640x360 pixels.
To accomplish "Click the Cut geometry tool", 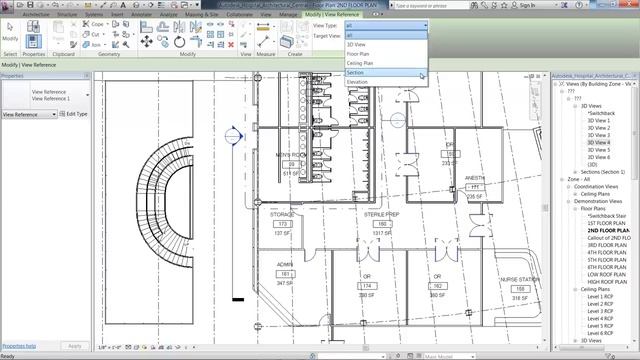I will coord(91,34).
